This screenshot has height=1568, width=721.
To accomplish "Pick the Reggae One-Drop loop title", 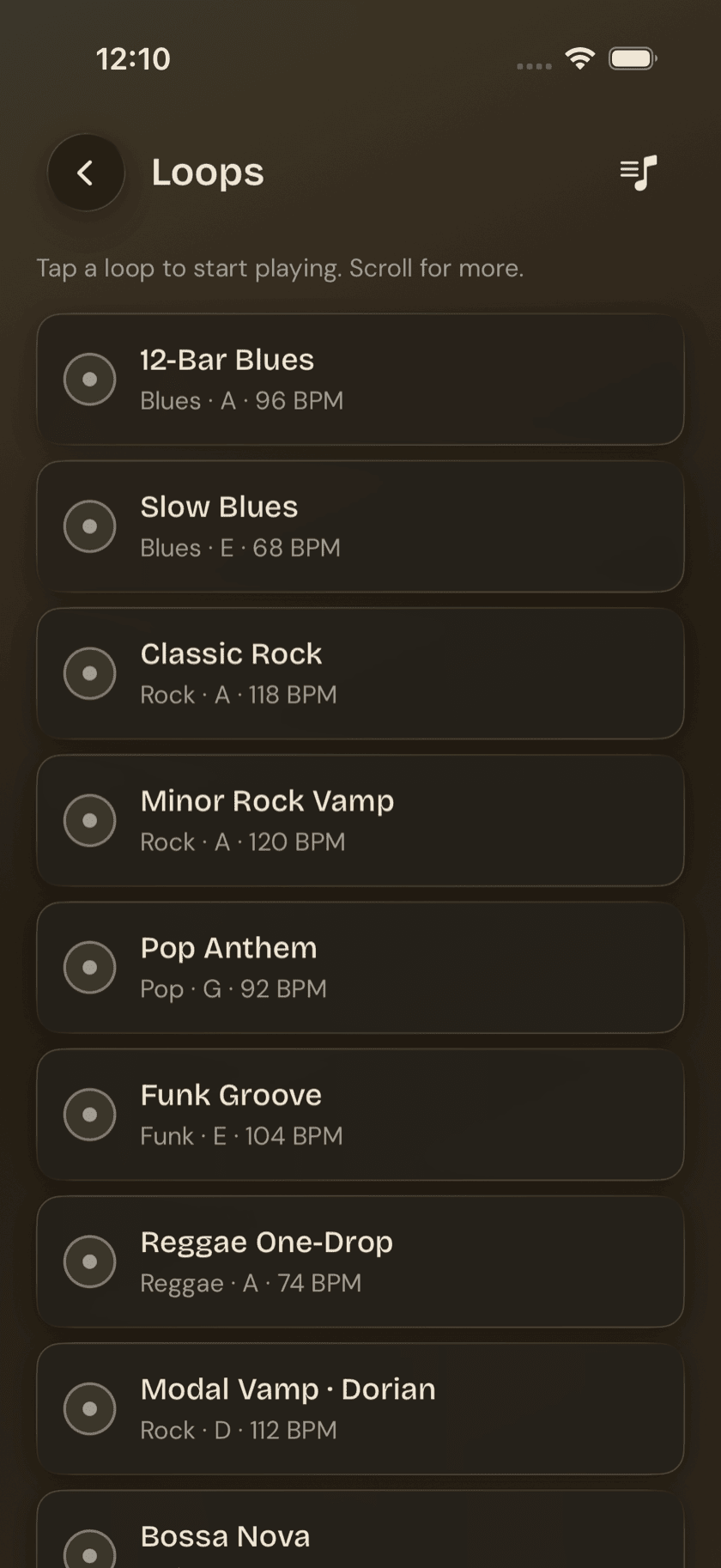I will (x=267, y=1243).
